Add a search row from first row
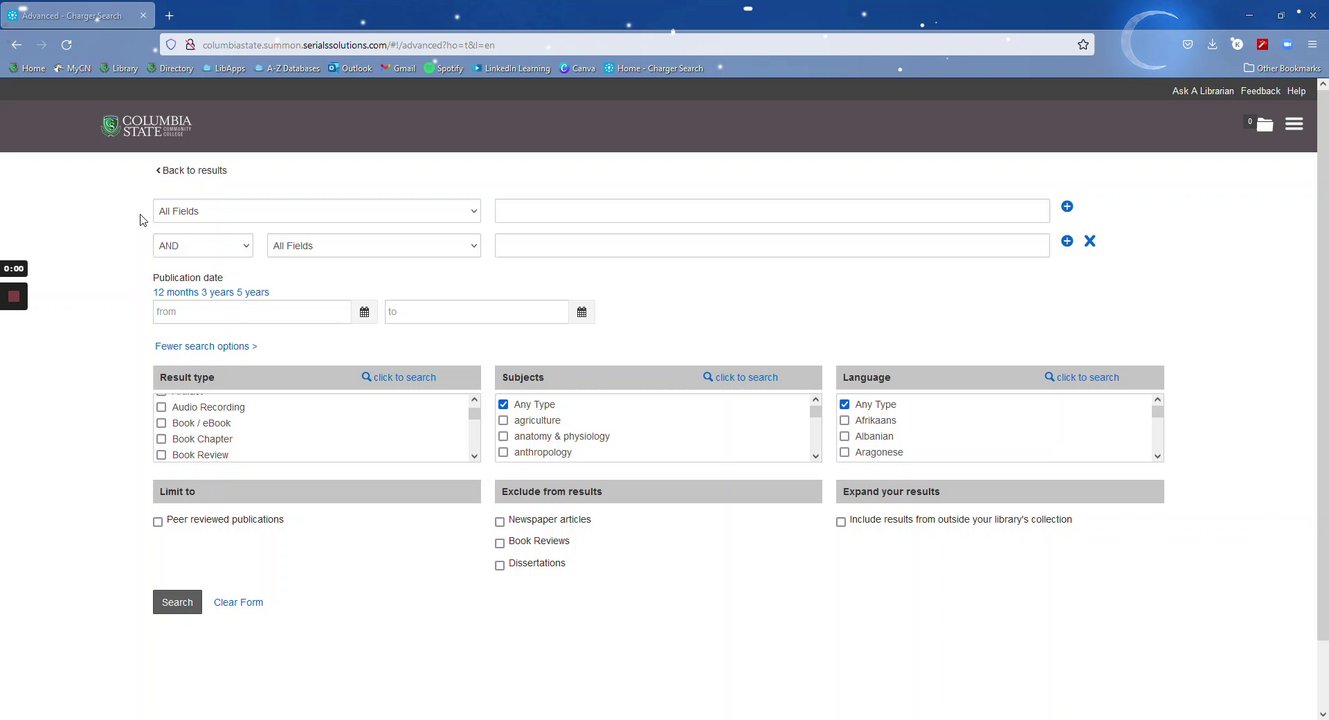This screenshot has height=720, width=1329. [x=1067, y=206]
